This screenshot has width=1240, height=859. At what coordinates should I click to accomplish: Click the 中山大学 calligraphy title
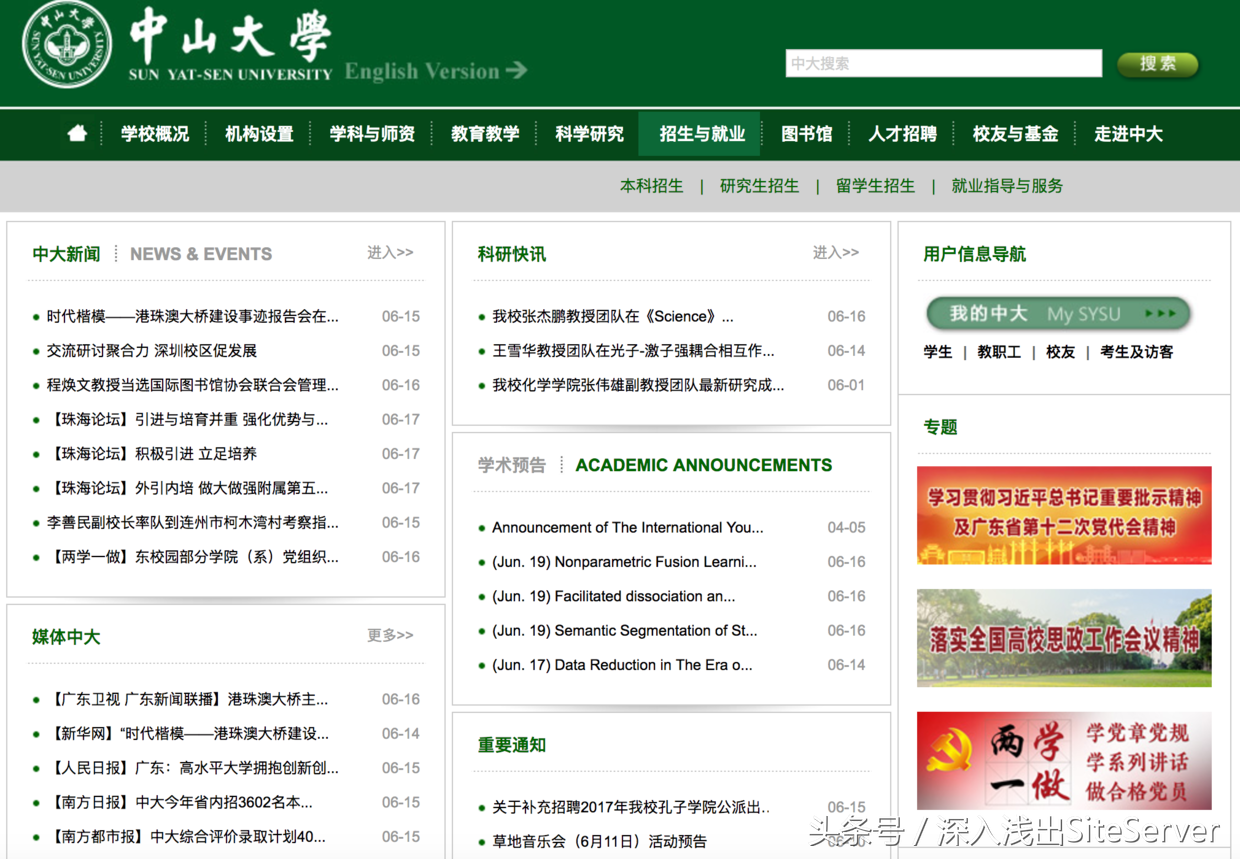[x=229, y=37]
